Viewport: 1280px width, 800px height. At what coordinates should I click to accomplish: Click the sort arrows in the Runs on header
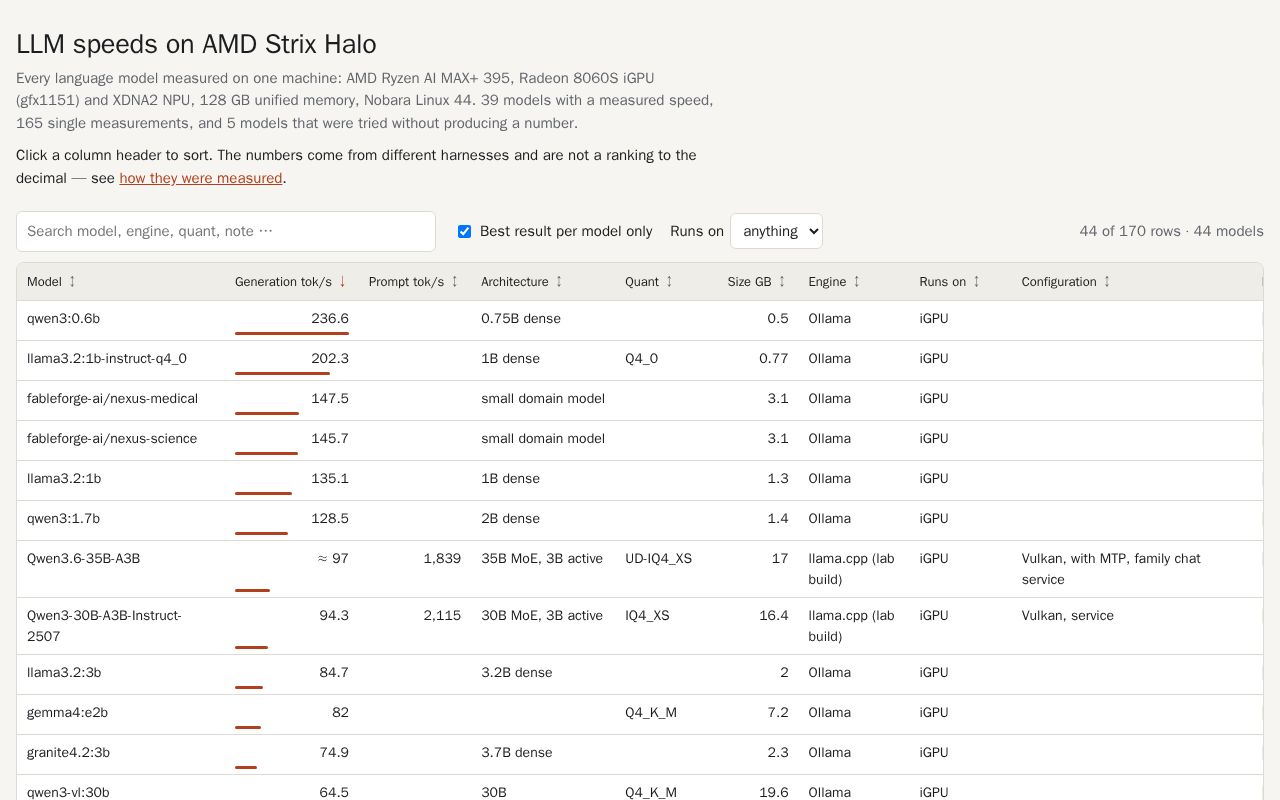tap(976, 282)
